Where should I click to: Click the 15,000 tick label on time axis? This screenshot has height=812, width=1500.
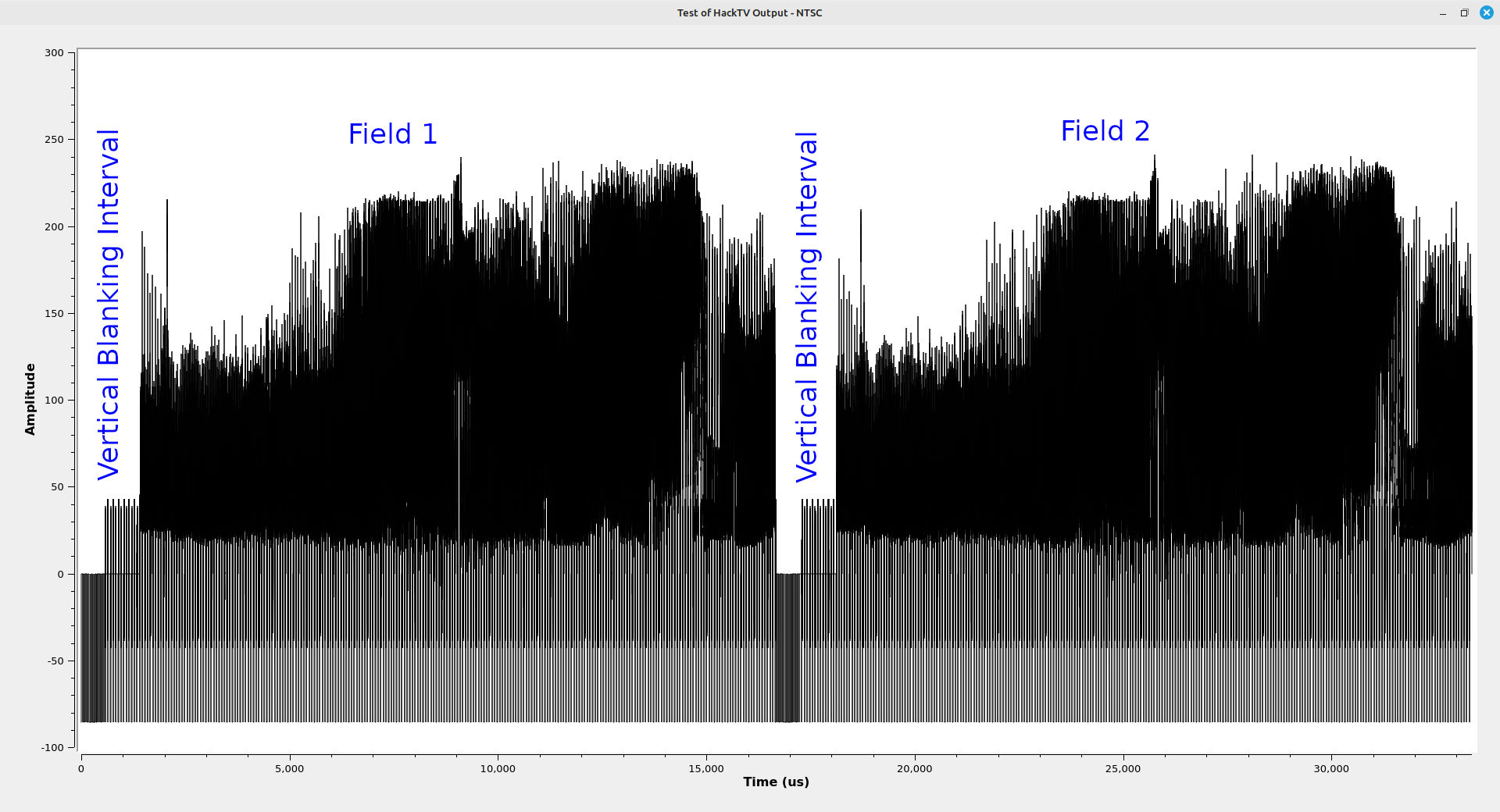[x=706, y=768]
